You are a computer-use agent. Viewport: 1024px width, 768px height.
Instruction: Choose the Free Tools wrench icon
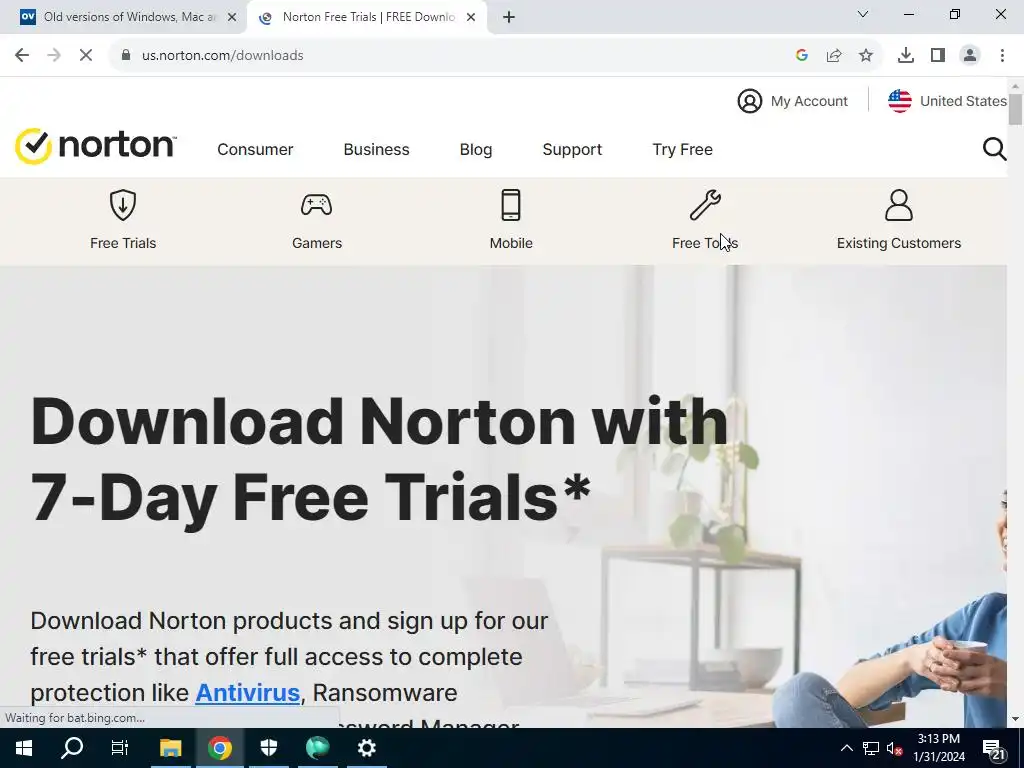point(705,205)
